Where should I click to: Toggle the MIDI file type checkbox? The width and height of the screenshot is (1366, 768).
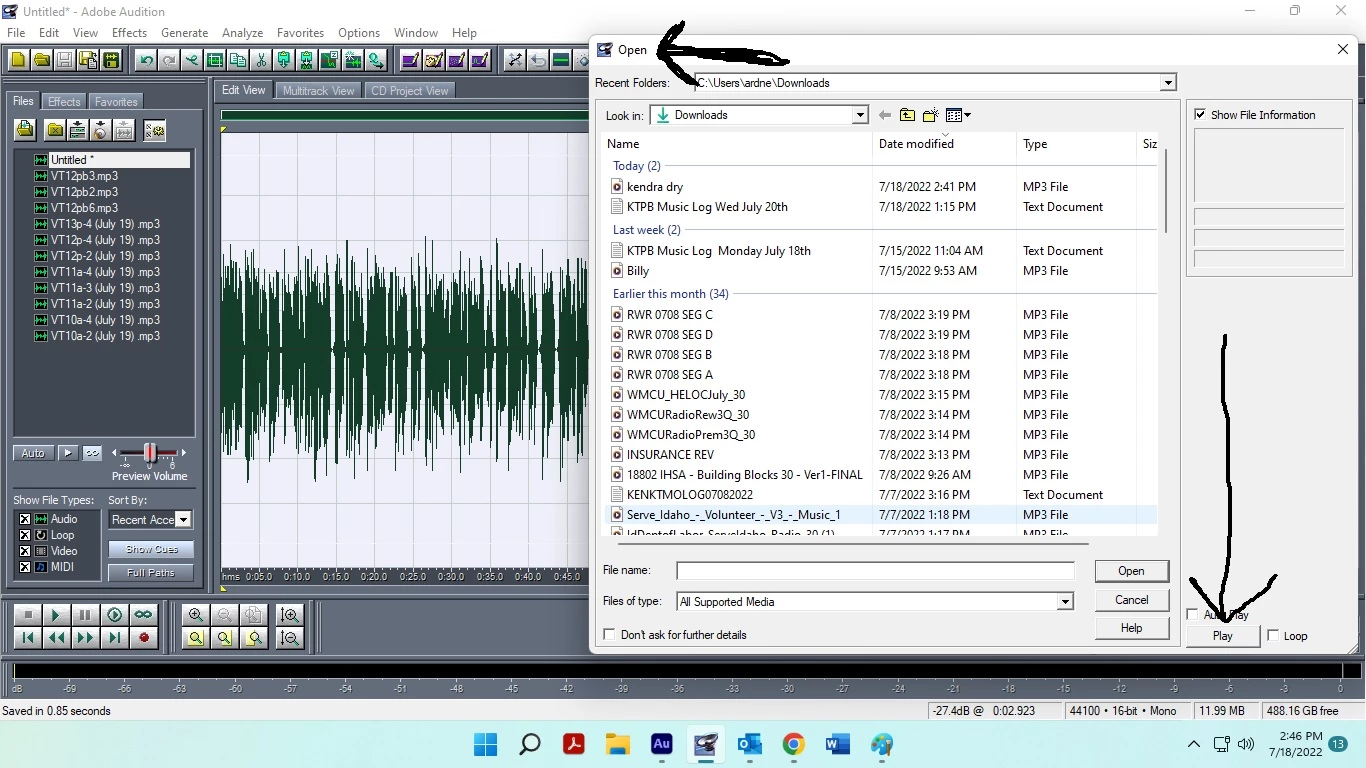(x=25, y=567)
